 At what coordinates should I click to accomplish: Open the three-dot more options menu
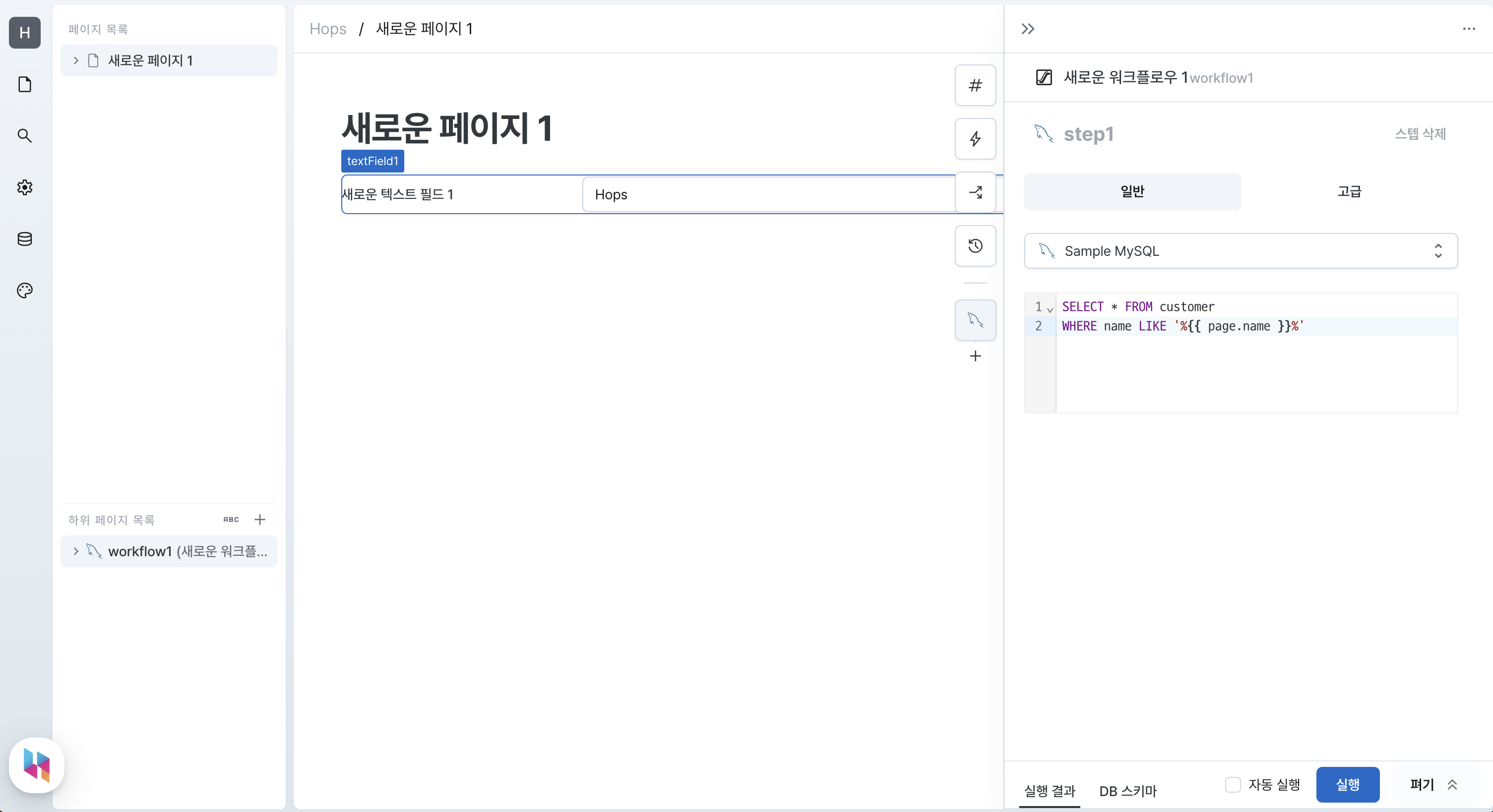click(1468, 29)
